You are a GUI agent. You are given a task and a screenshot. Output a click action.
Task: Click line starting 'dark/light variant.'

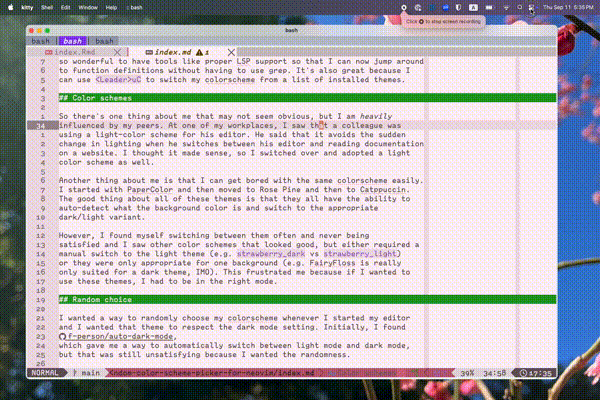[x=102, y=217]
